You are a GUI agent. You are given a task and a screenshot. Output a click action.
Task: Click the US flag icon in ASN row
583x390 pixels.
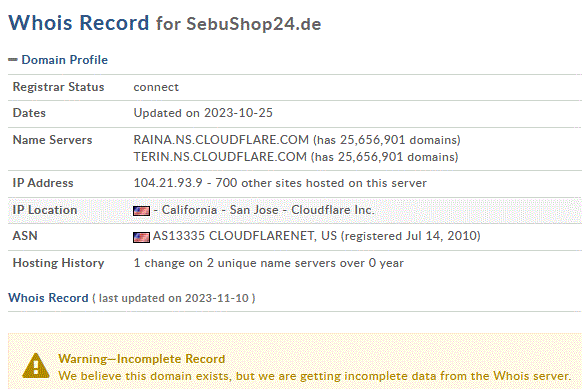click(x=141, y=237)
